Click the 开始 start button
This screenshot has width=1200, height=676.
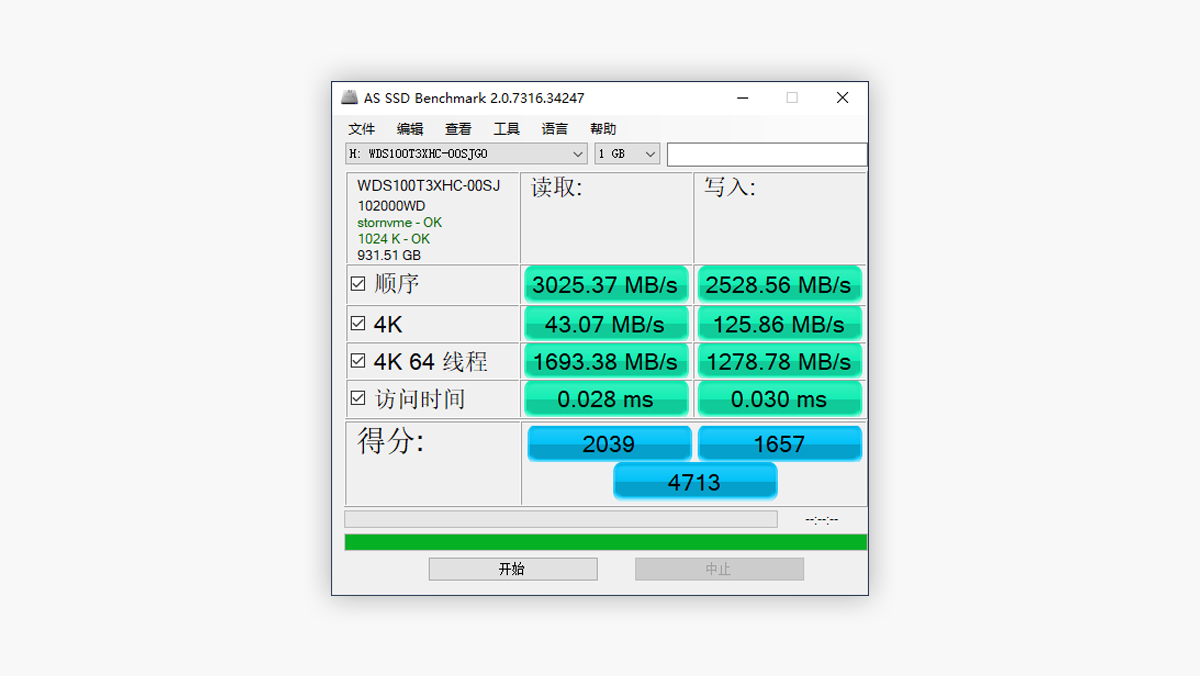click(x=513, y=569)
